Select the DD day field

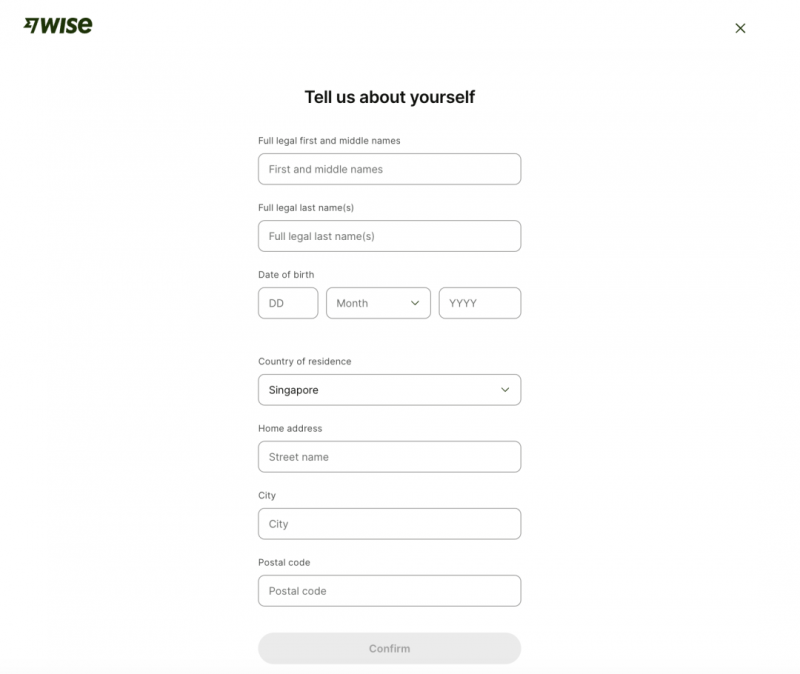tap(288, 303)
